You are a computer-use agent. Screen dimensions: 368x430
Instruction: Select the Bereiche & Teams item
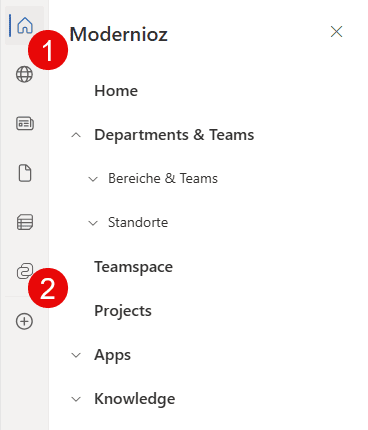coord(163,178)
